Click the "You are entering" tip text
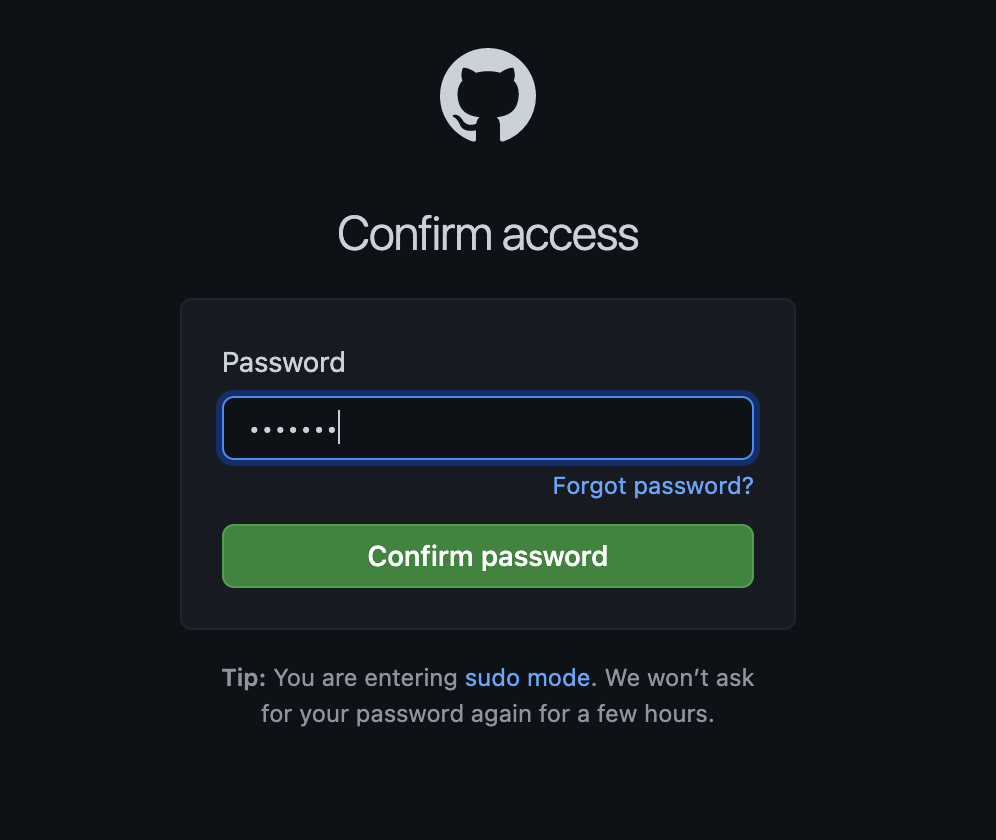Viewport: 996px width, 840px height. click(365, 678)
